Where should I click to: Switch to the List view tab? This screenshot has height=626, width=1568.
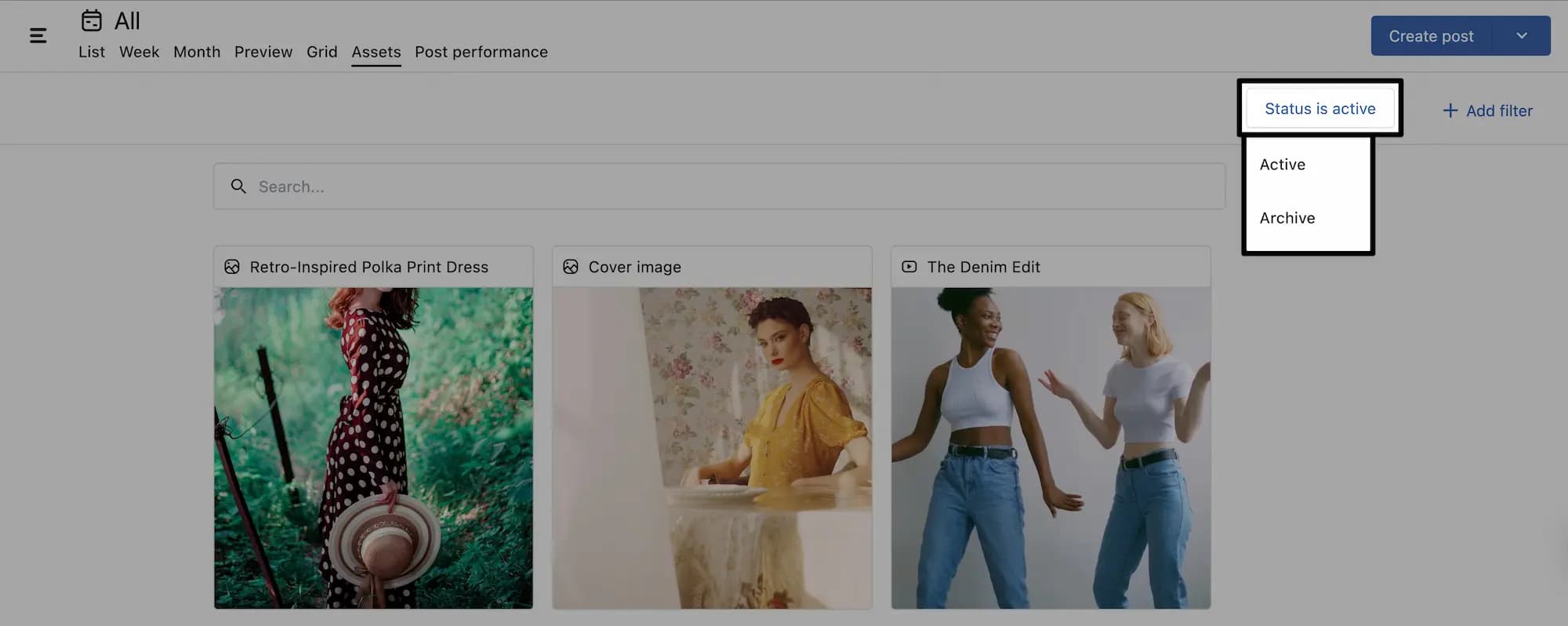pyautogui.click(x=91, y=52)
